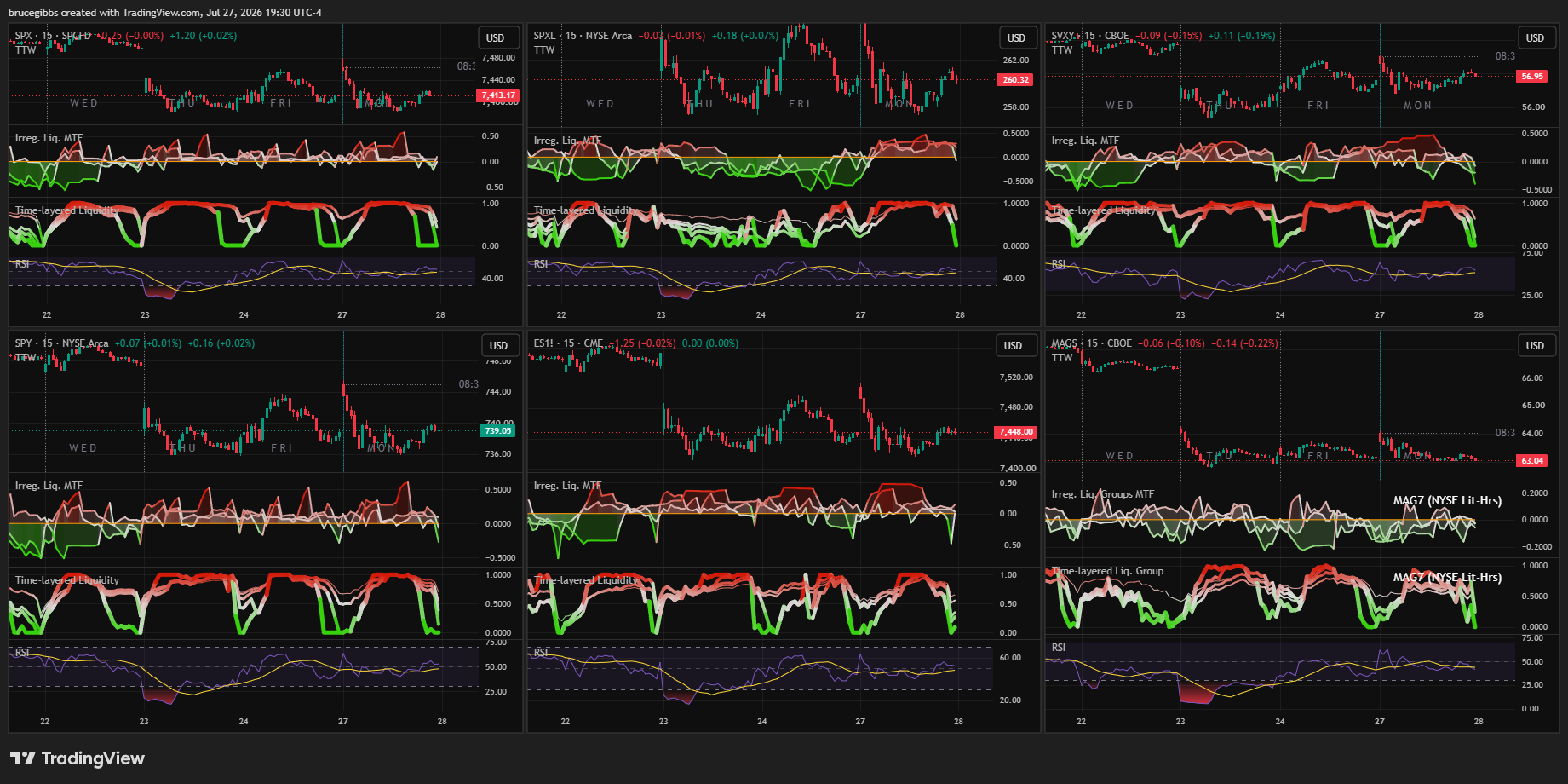Select Irreg. Liq. Groups MTF indicator label
Image resolution: width=1568 pixels, height=784 pixels.
coord(1103,494)
